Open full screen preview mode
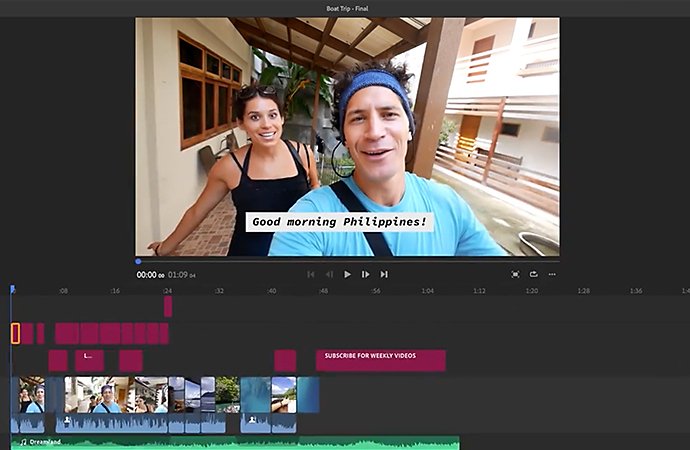690x450 pixels. click(515, 274)
